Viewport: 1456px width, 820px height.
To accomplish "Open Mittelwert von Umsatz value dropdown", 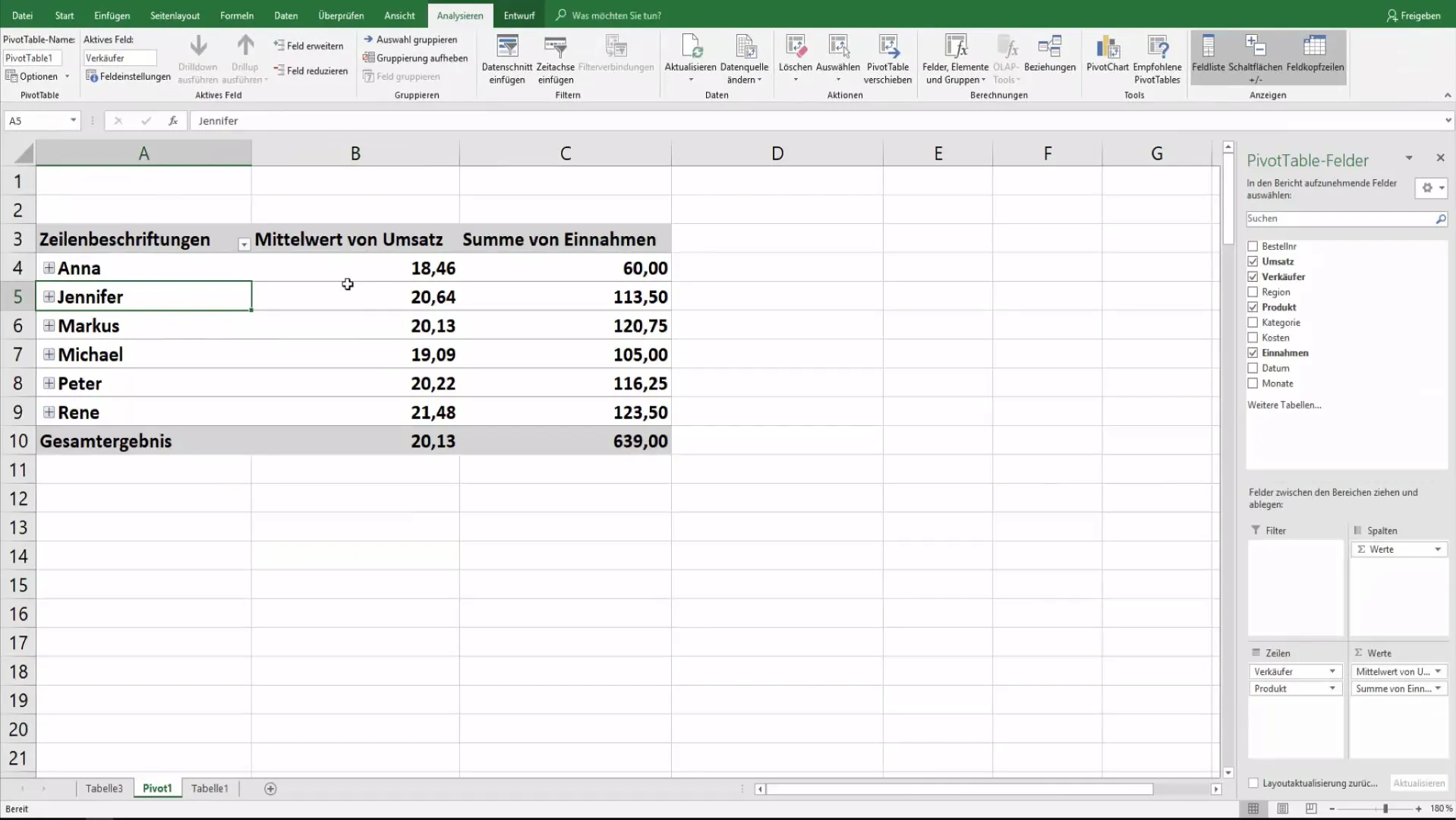I will [1438, 672].
